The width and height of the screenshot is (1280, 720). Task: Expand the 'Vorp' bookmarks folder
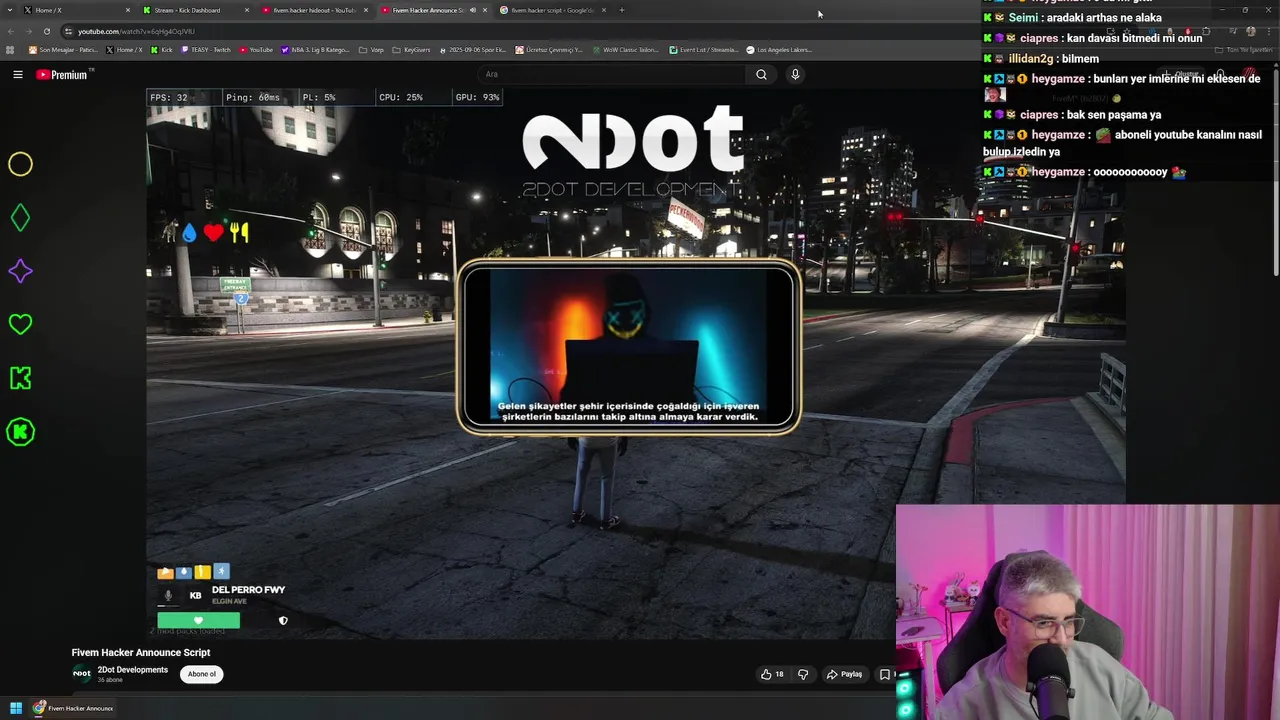(x=372, y=49)
